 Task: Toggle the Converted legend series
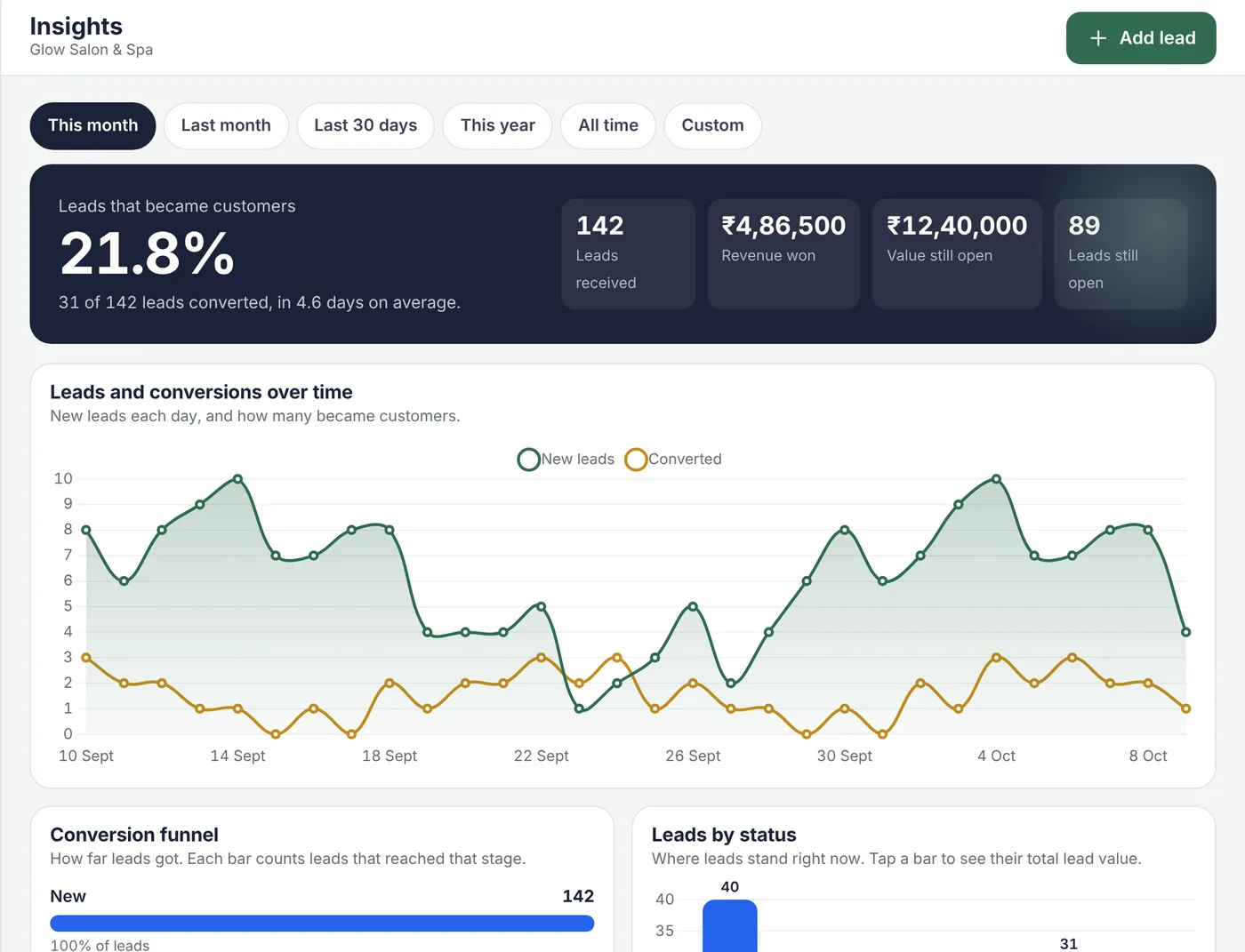point(673,460)
